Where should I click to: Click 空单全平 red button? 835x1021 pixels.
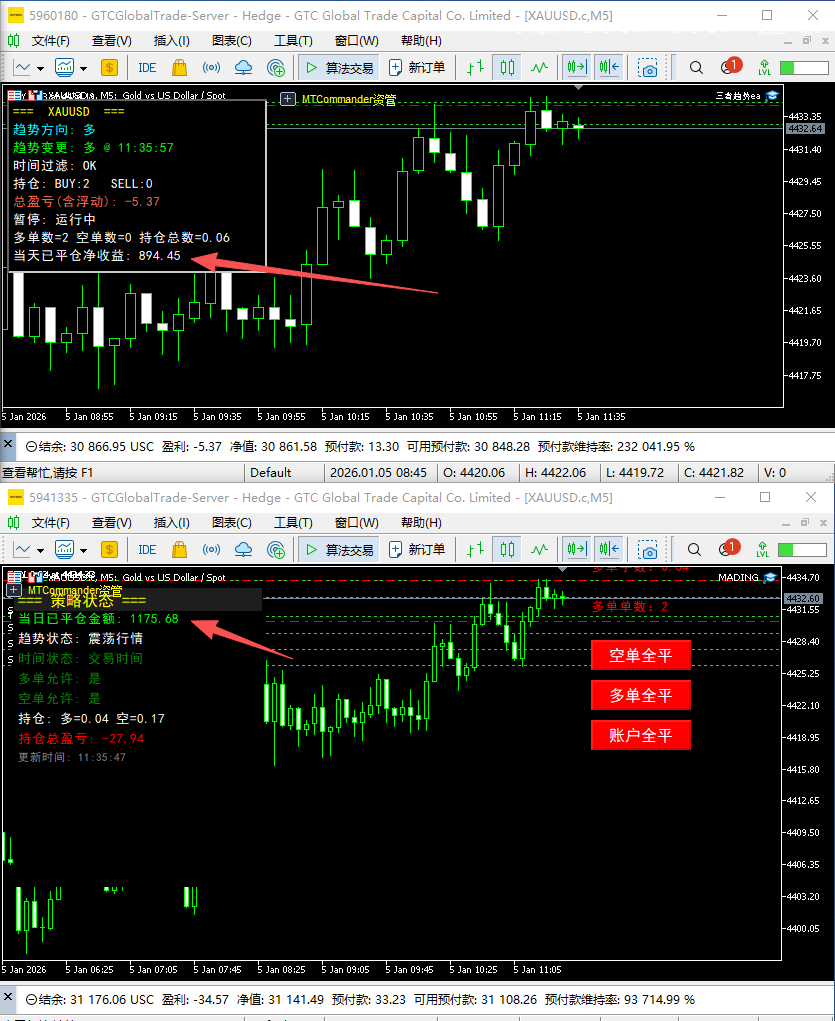click(x=641, y=655)
